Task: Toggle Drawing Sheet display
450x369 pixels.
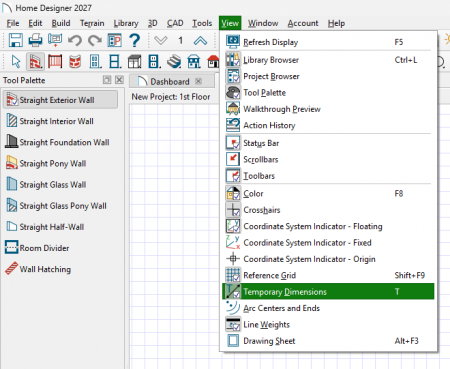Action: [x=328, y=341]
